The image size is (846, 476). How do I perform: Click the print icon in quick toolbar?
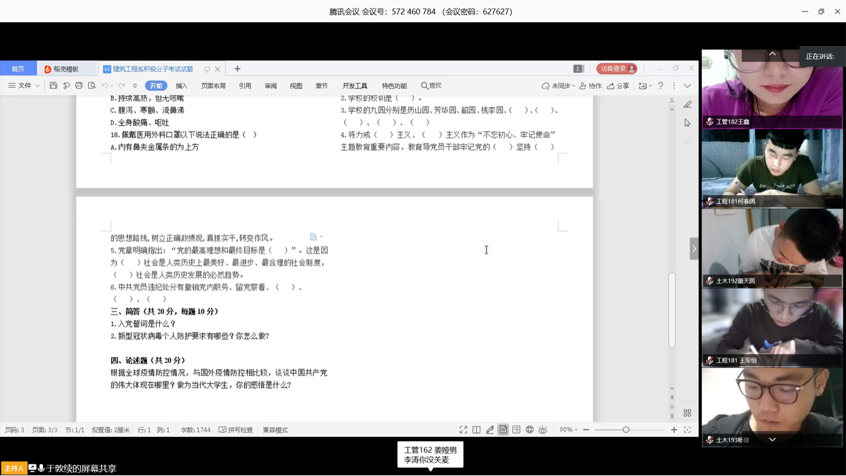(79, 86)
